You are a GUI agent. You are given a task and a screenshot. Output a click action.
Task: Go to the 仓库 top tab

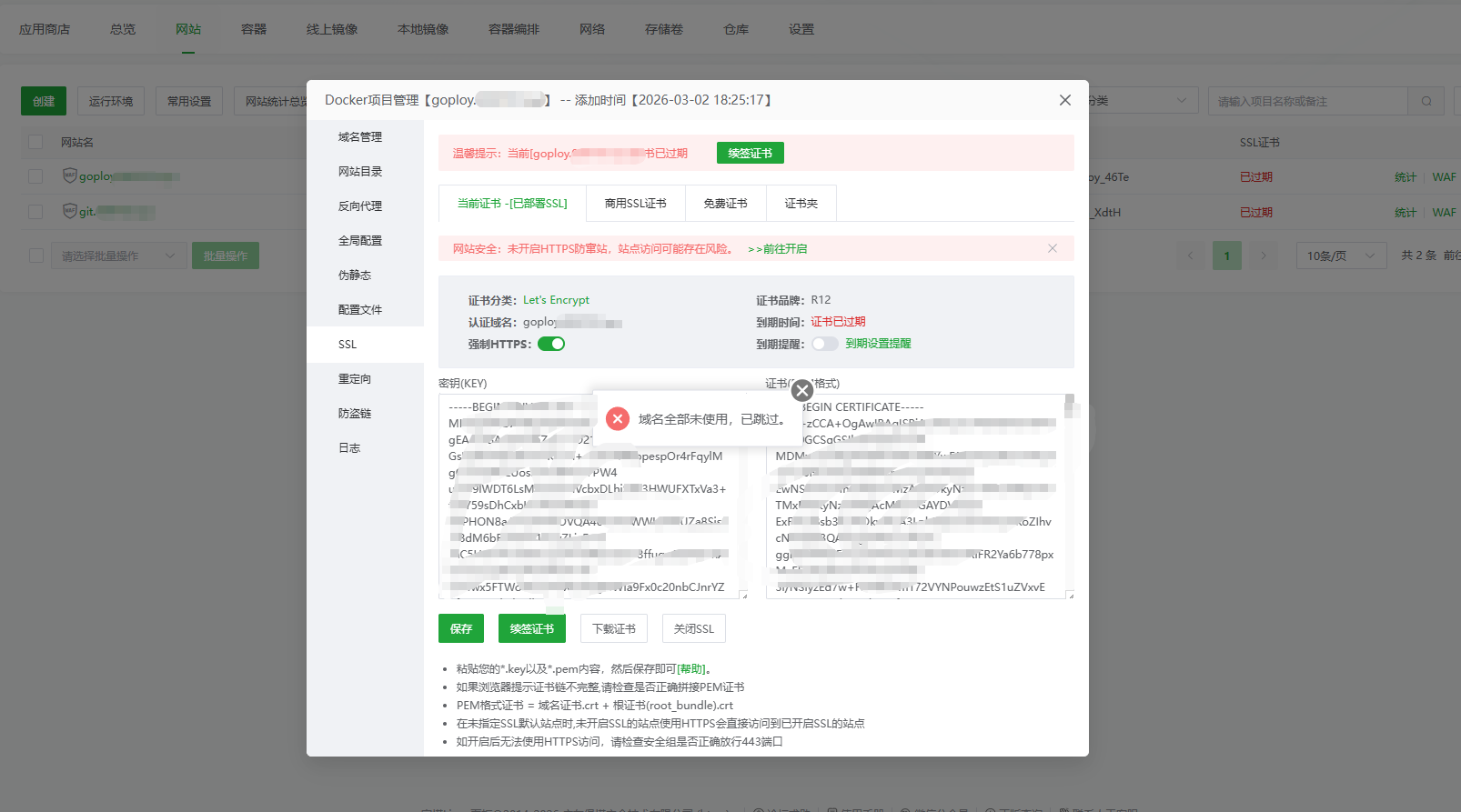tap(736, 29)
